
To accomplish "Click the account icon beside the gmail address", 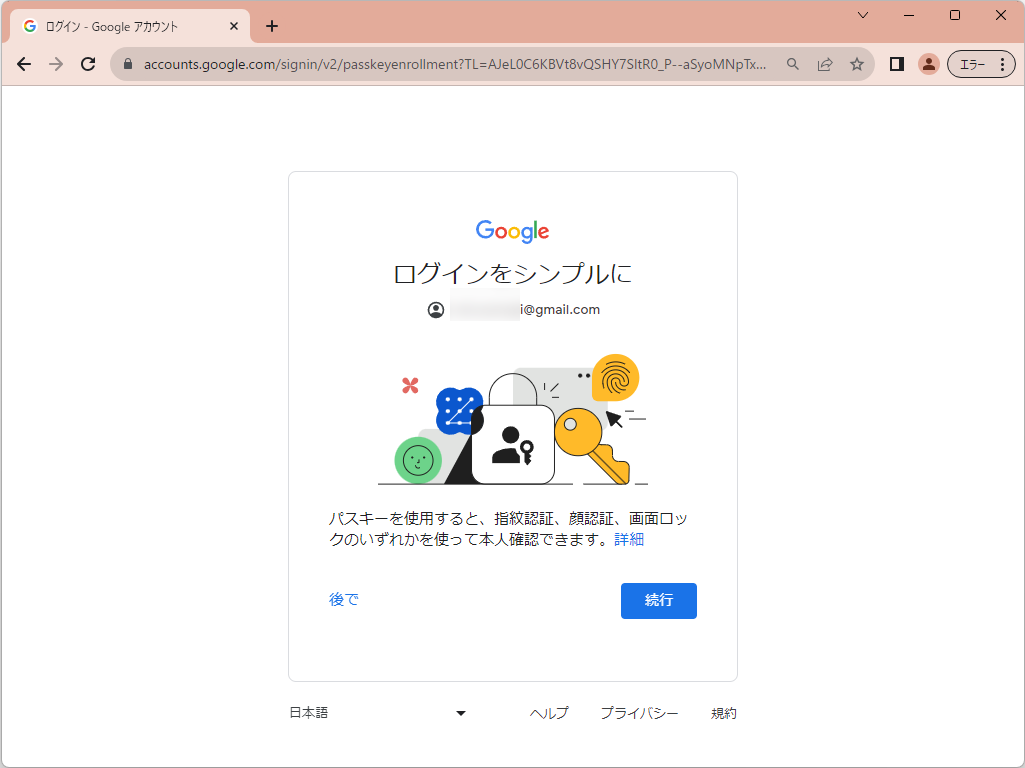I will pos(434,310).
